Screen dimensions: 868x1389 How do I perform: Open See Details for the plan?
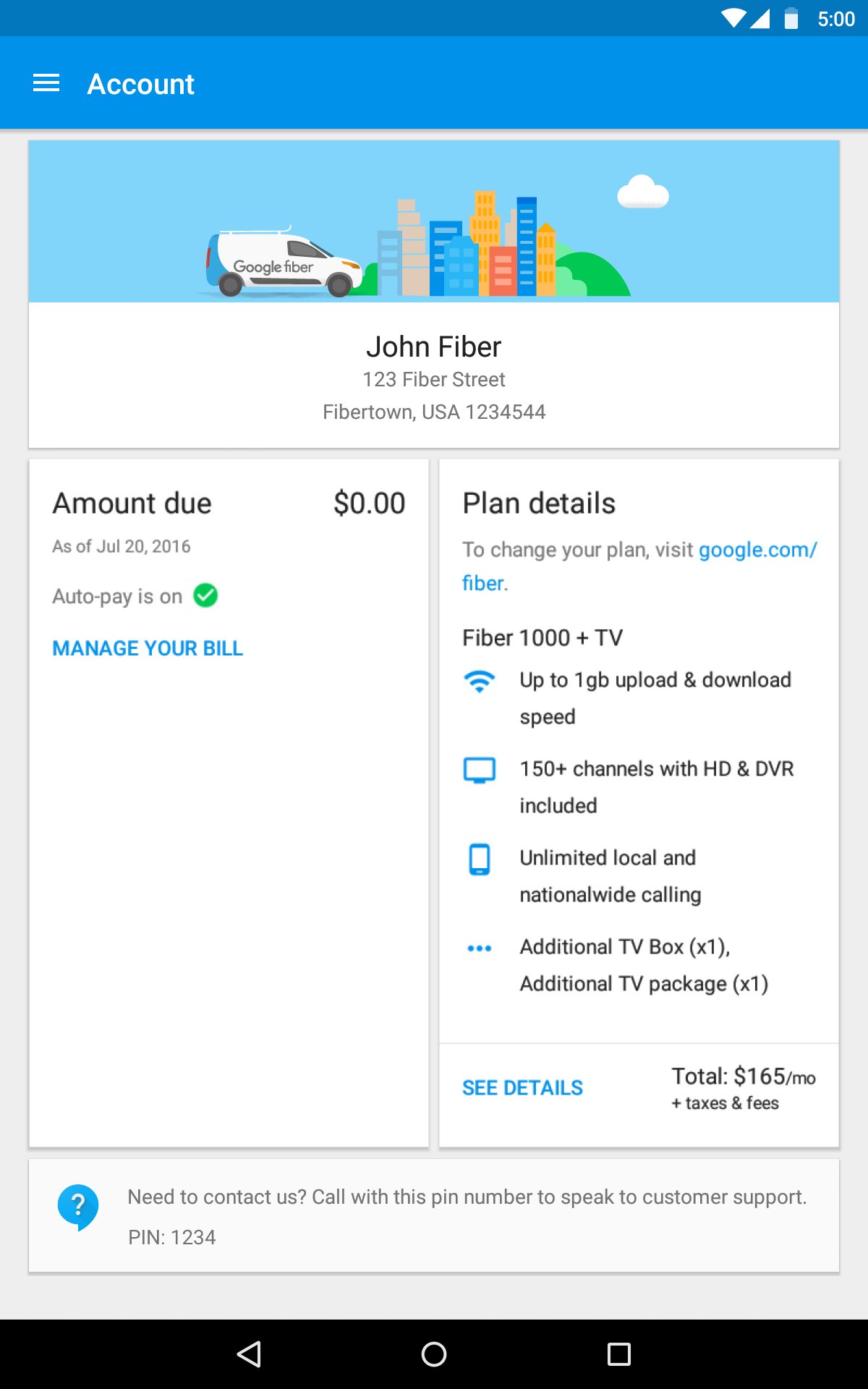point(522,1088)
